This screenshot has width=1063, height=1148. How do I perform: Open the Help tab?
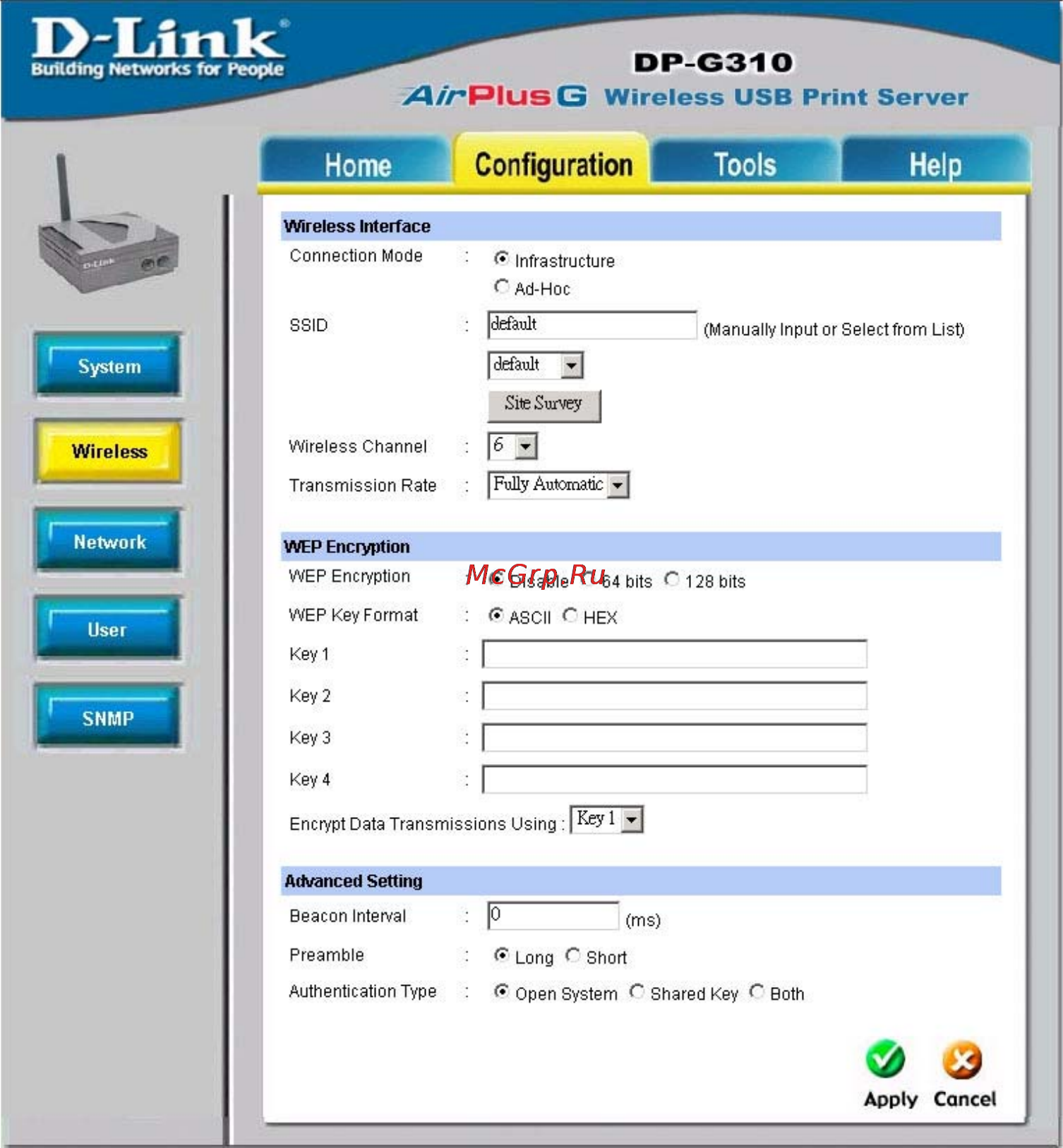point(935,164)
